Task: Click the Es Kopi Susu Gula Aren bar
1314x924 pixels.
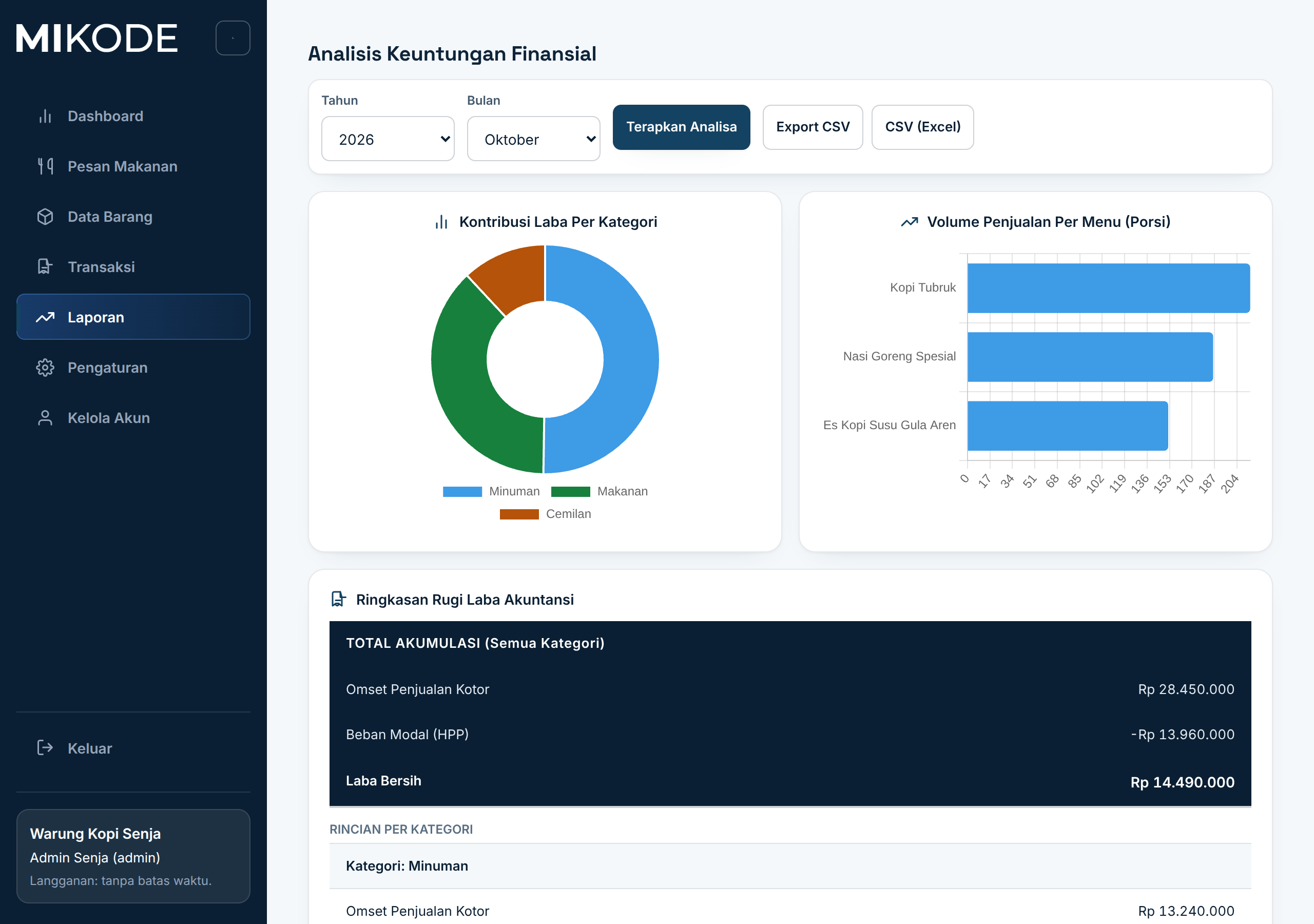Action: click(1068, 426)
